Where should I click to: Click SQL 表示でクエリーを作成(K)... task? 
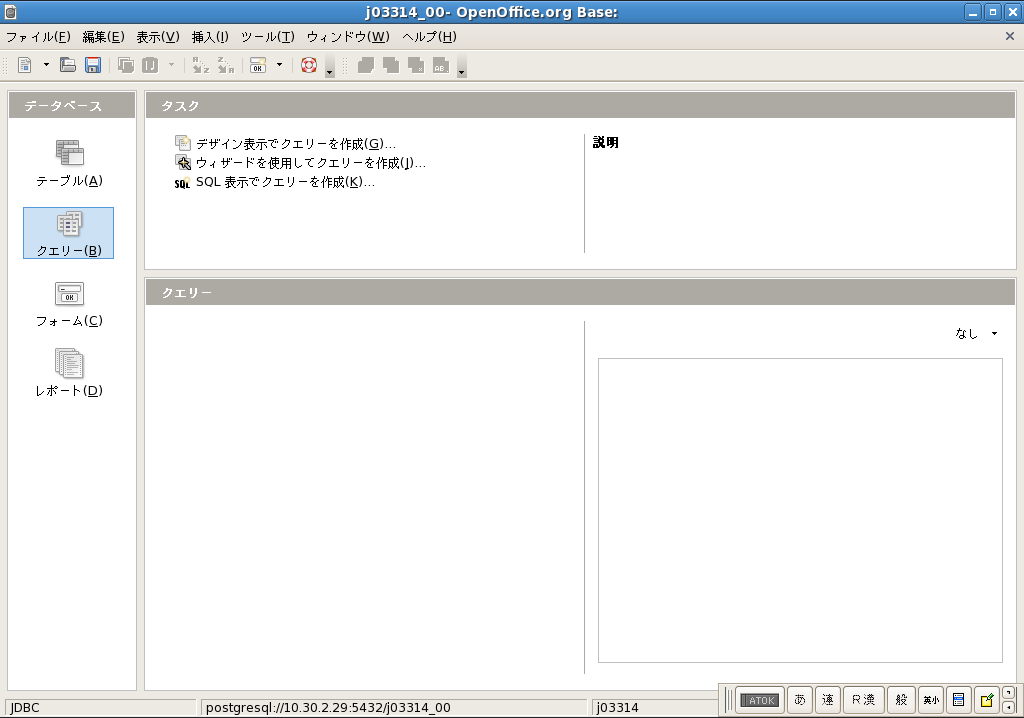[x=275, y=182]
